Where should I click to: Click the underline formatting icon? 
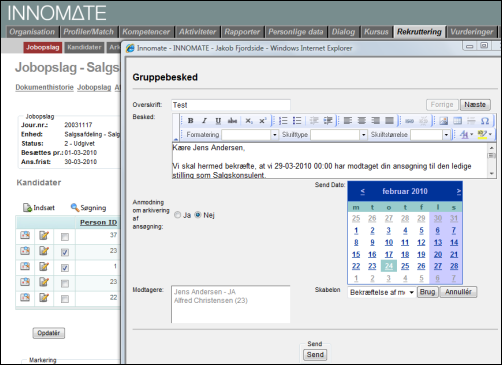point(218,121)
